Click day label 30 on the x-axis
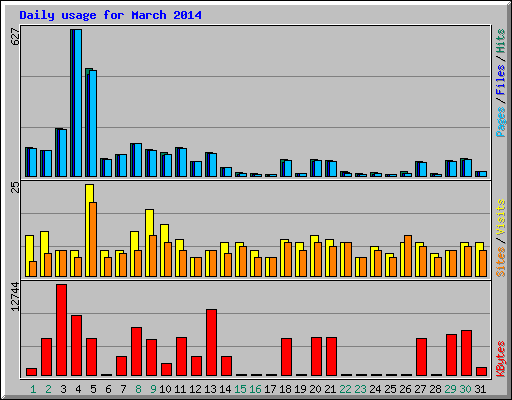The image size is (512, 400). [x=465, y=389]
